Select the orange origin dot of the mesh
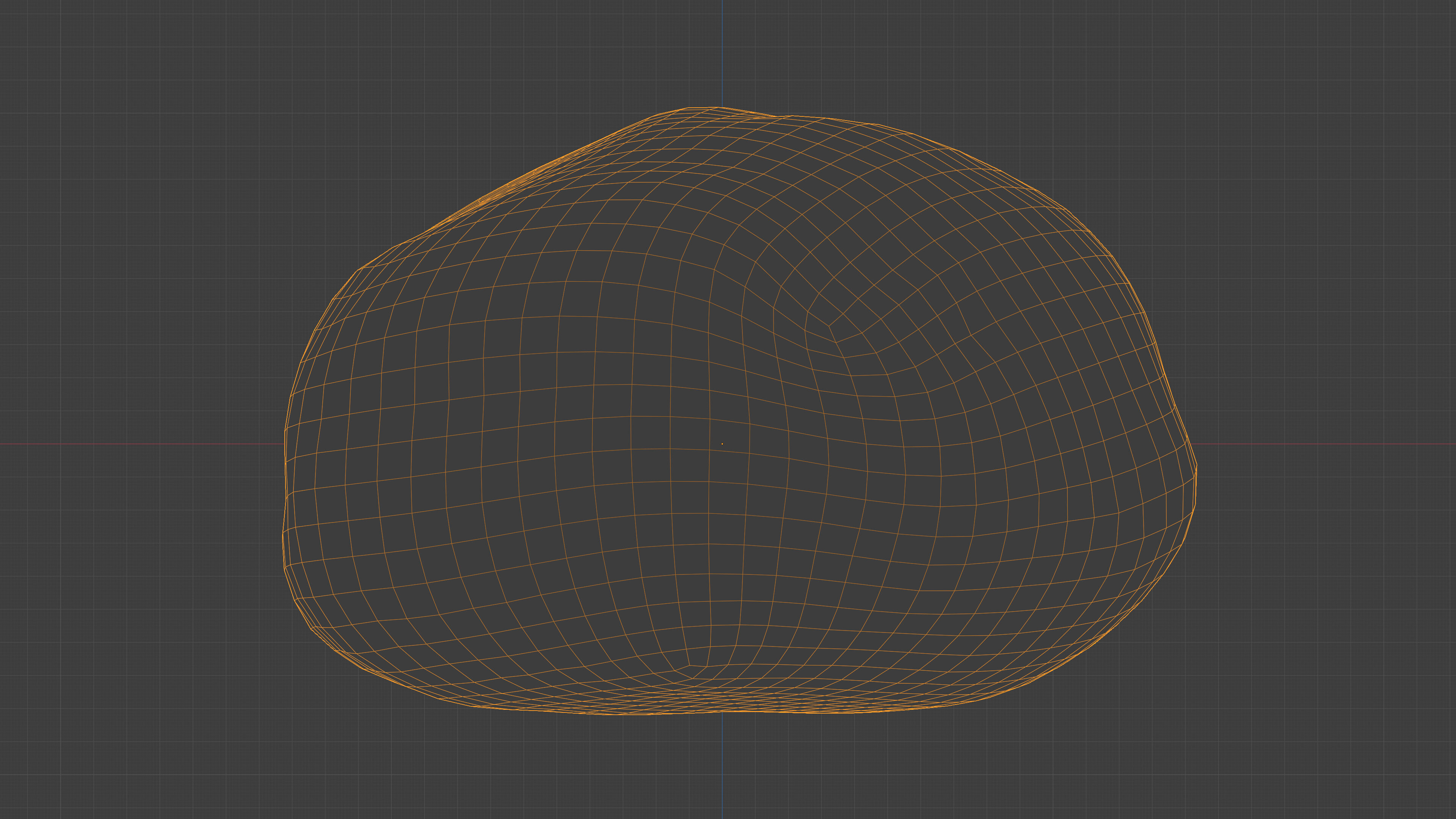1456x819 pixels. [722, 444]
